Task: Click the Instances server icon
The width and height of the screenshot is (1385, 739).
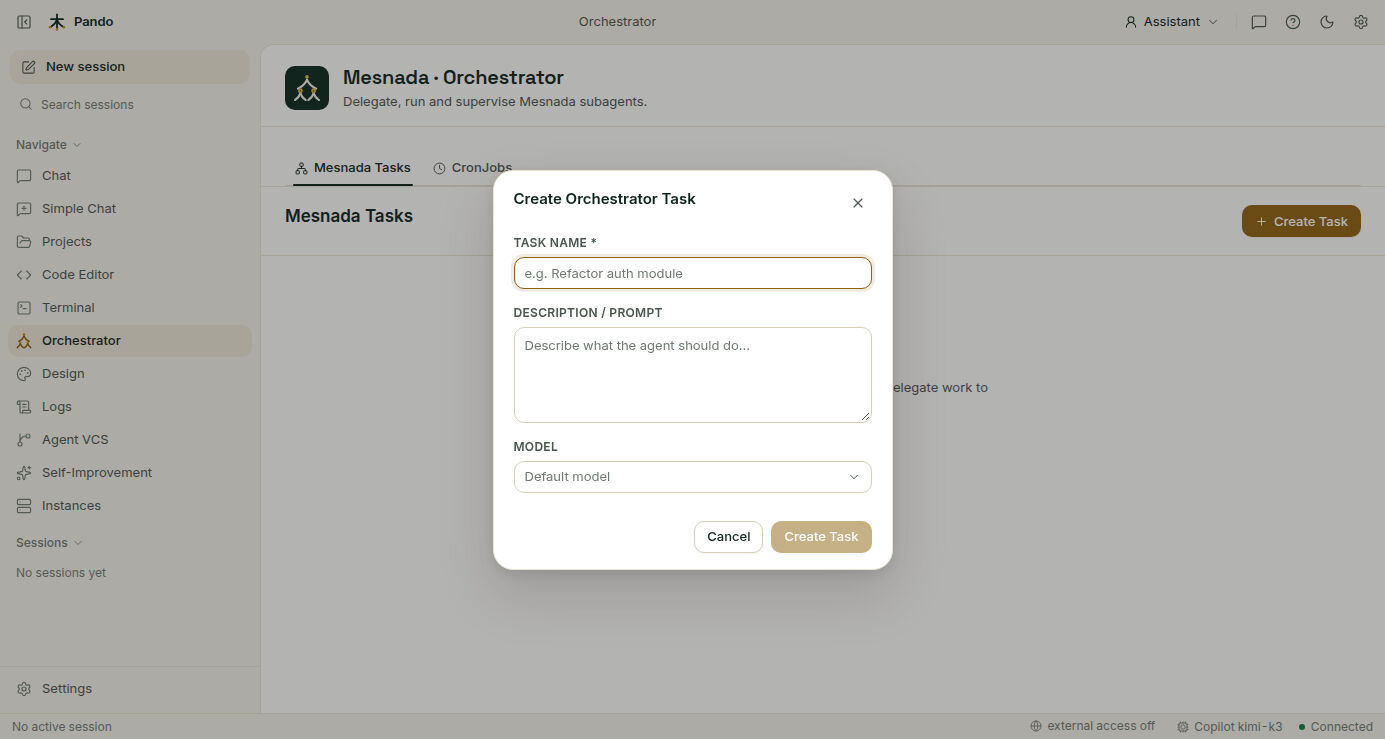Action: [x=24, y=506]
